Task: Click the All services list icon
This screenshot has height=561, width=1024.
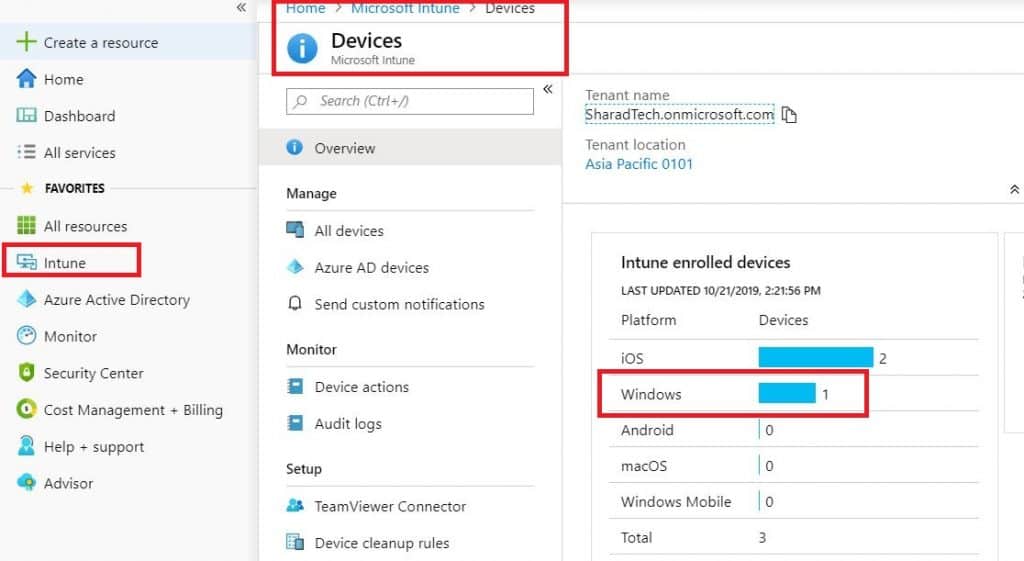Action: coord(26,152)
